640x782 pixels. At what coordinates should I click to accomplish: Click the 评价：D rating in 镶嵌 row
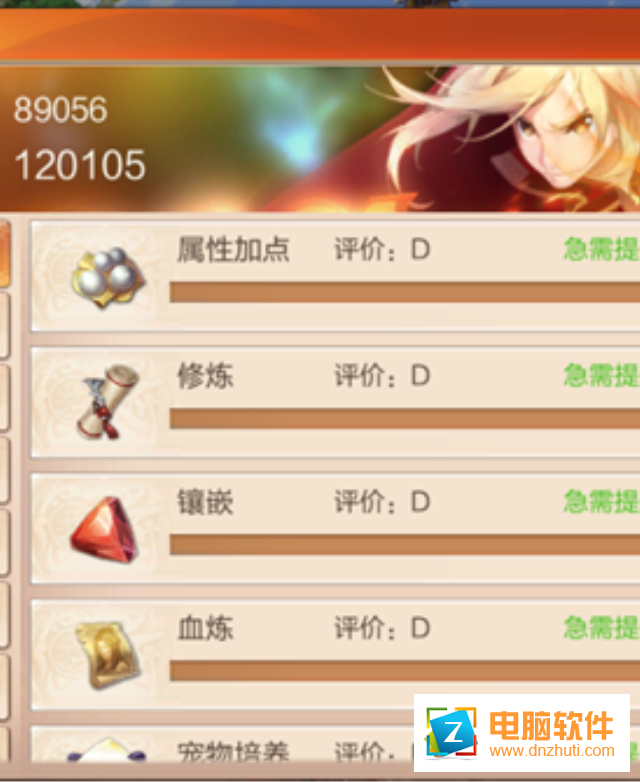(382, 501)
